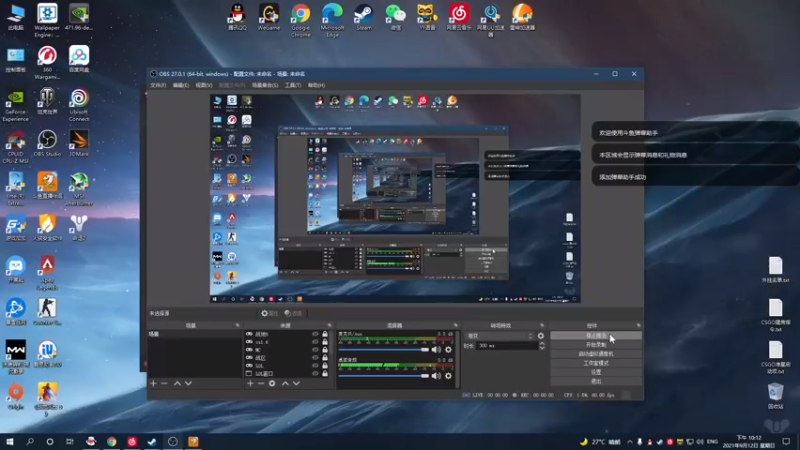
Task: Open the 编辑(E) menu in OBS
Action: pos(181,85)
